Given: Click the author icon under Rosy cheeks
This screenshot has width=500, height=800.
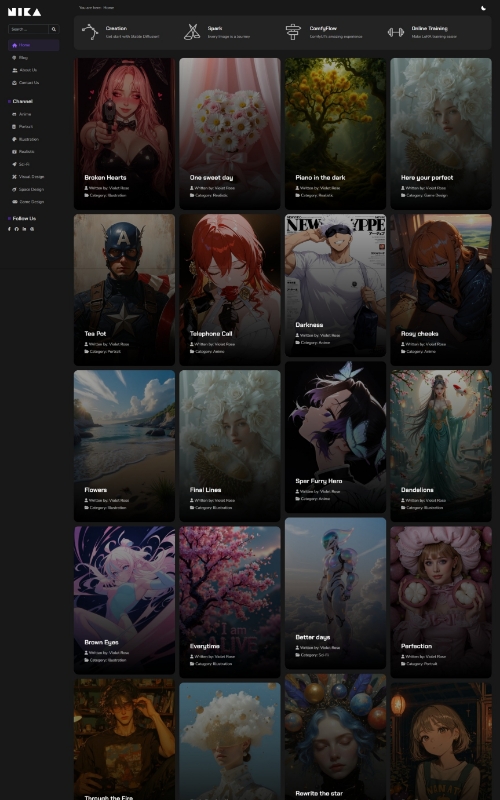Looking at the screenshot, I should 403,344.
